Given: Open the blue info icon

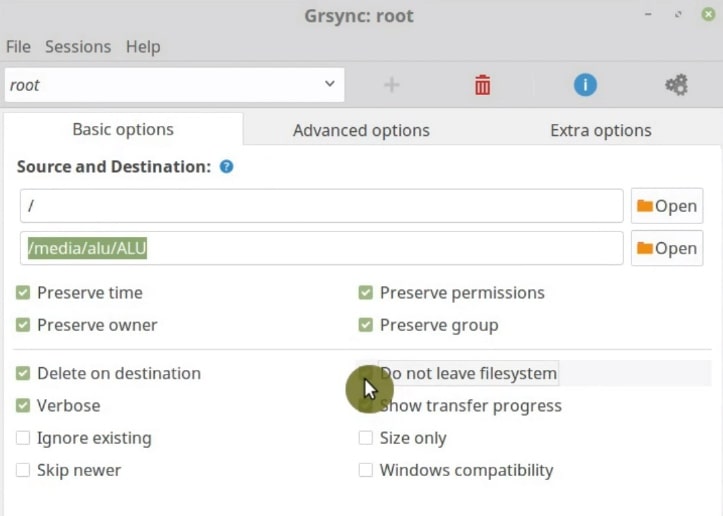Looking at the screenshot, I should tap(585, 85).
